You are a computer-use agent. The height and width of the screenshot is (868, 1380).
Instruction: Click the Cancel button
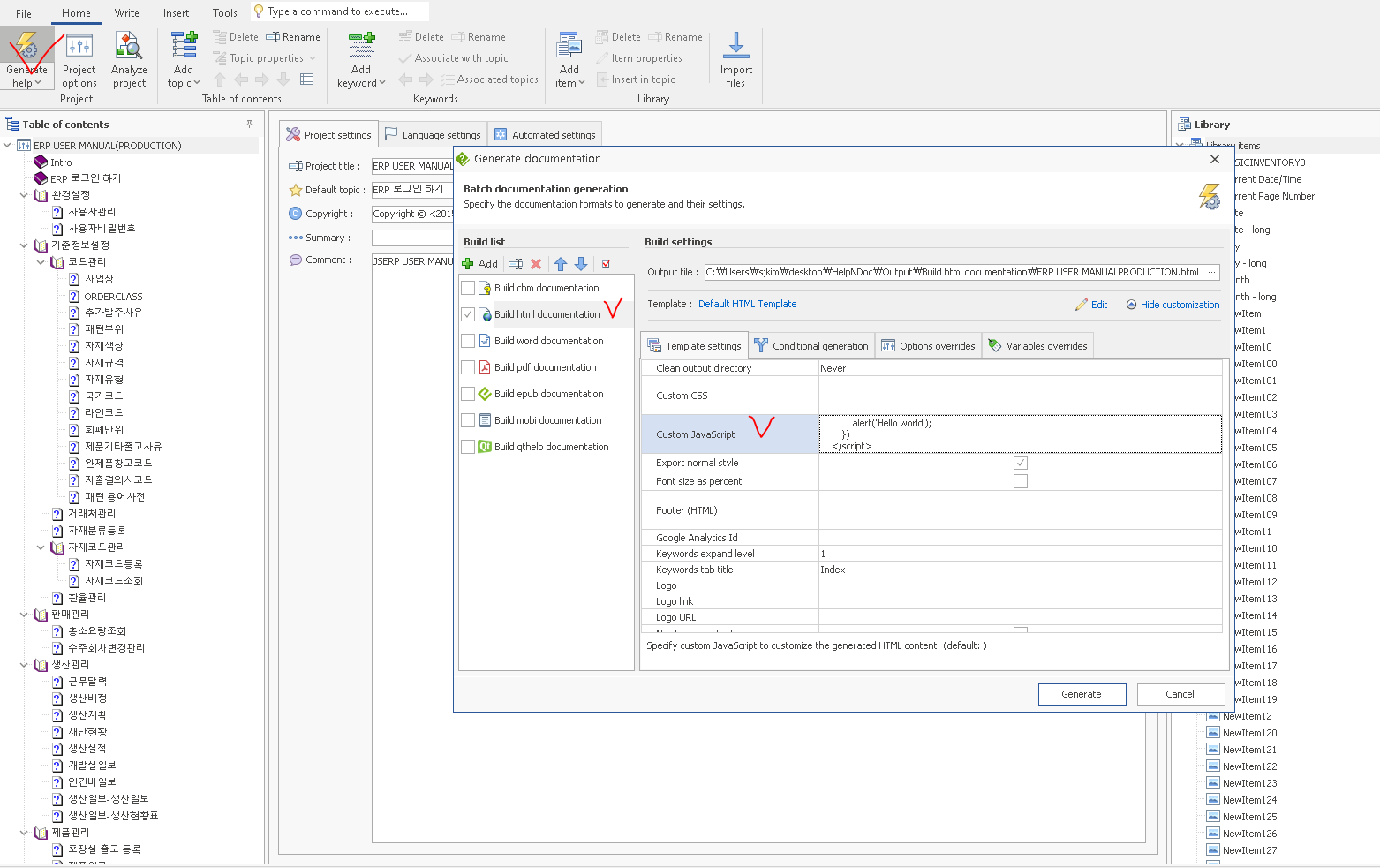1180,694
